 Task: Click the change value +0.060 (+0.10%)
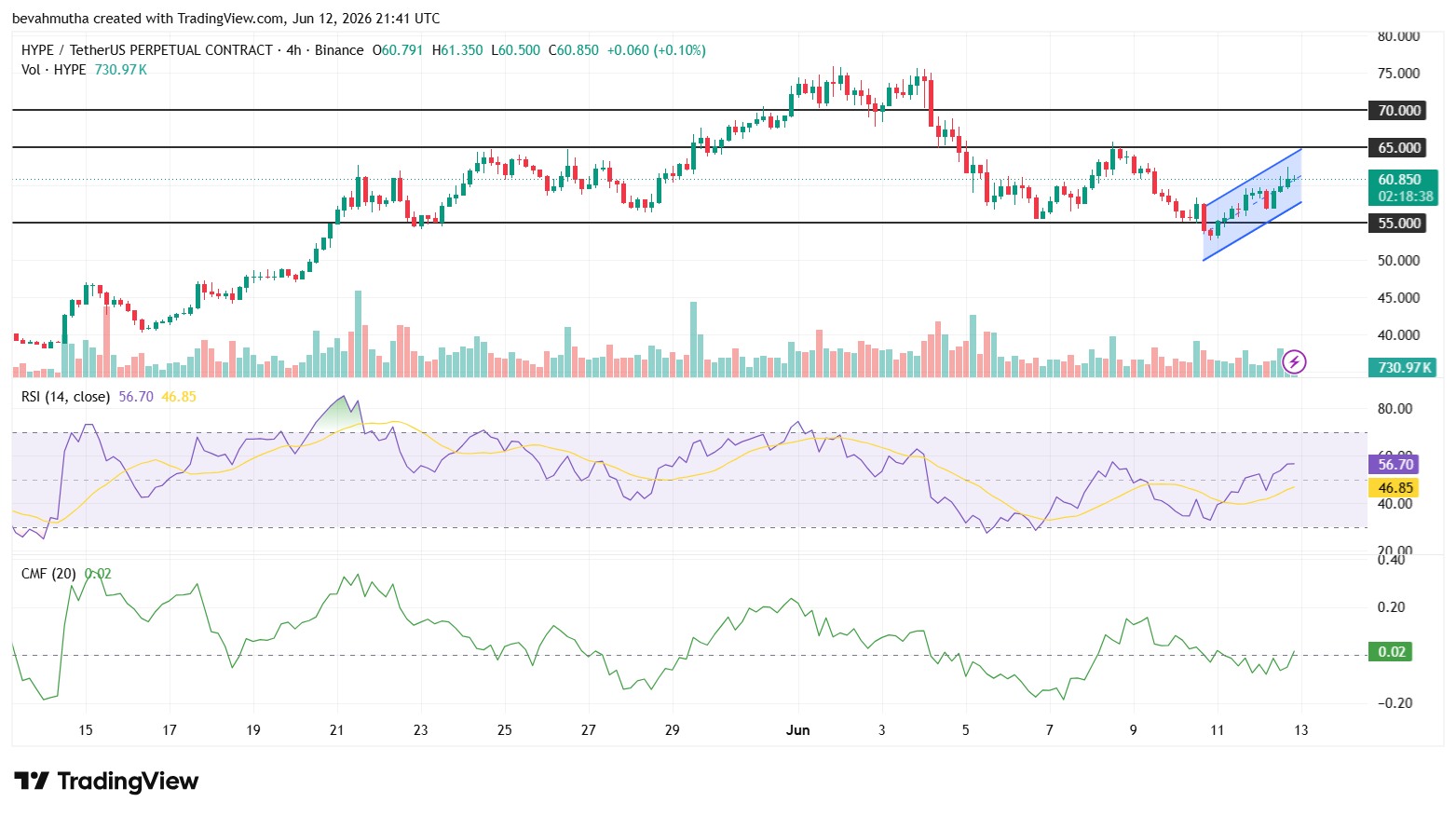(657, 50)
